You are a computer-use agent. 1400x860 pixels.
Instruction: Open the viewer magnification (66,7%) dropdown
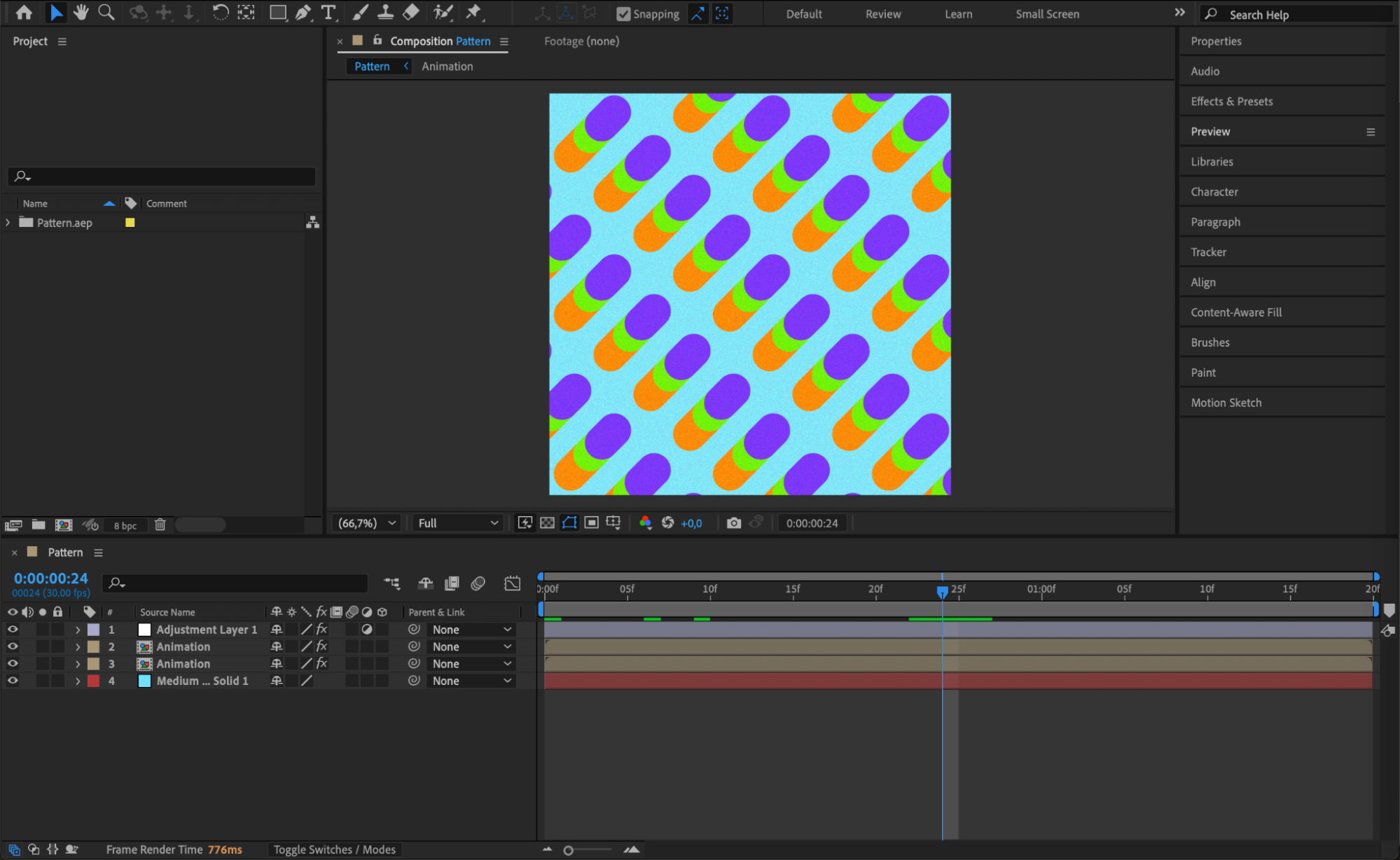368,523
